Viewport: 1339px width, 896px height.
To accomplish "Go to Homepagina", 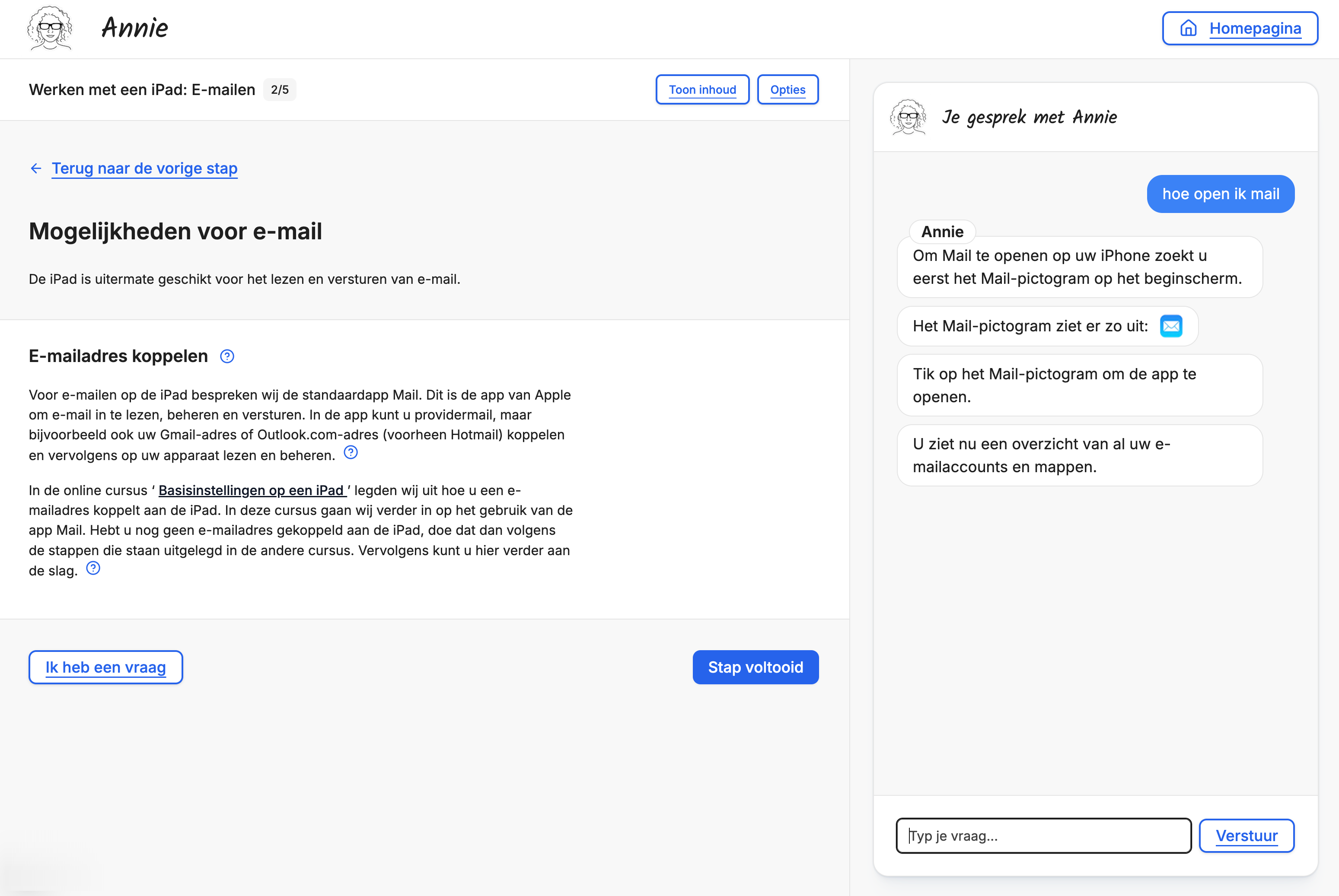I will (x=1255, y=28).
